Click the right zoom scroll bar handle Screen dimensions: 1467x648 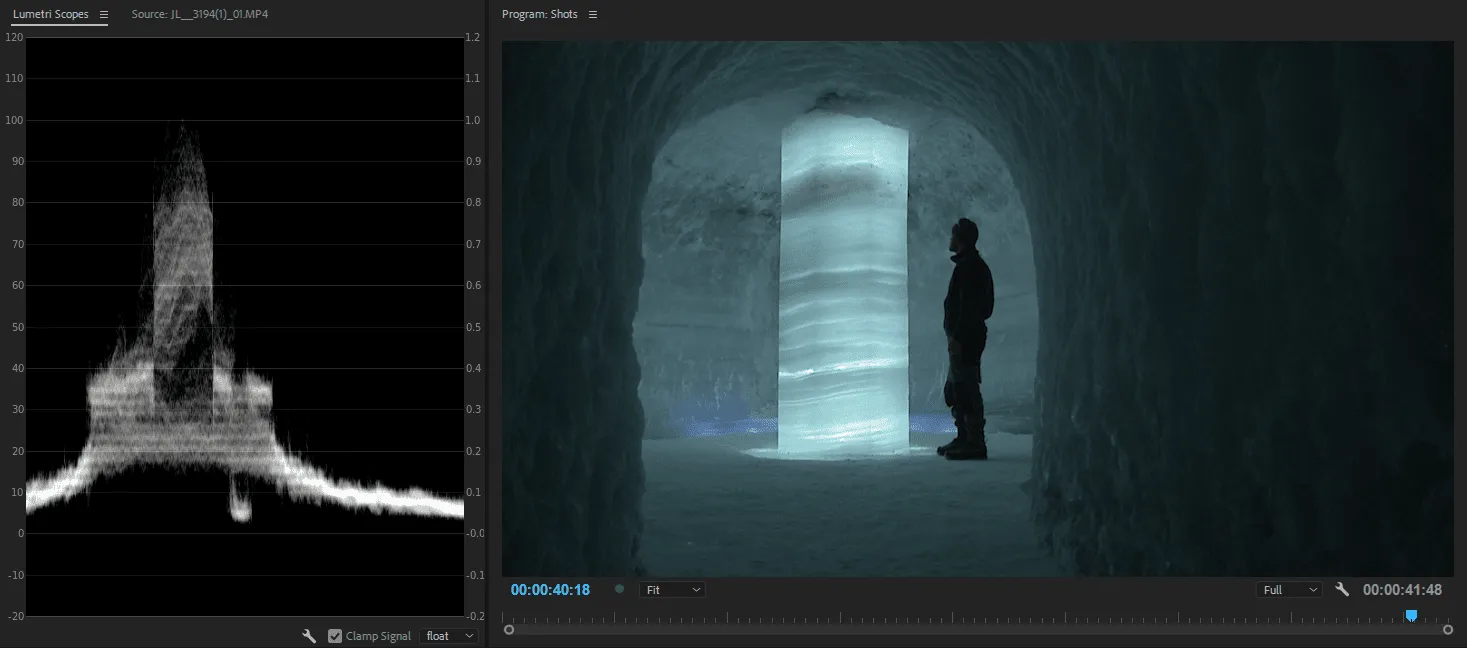[x=1448, y=630]
